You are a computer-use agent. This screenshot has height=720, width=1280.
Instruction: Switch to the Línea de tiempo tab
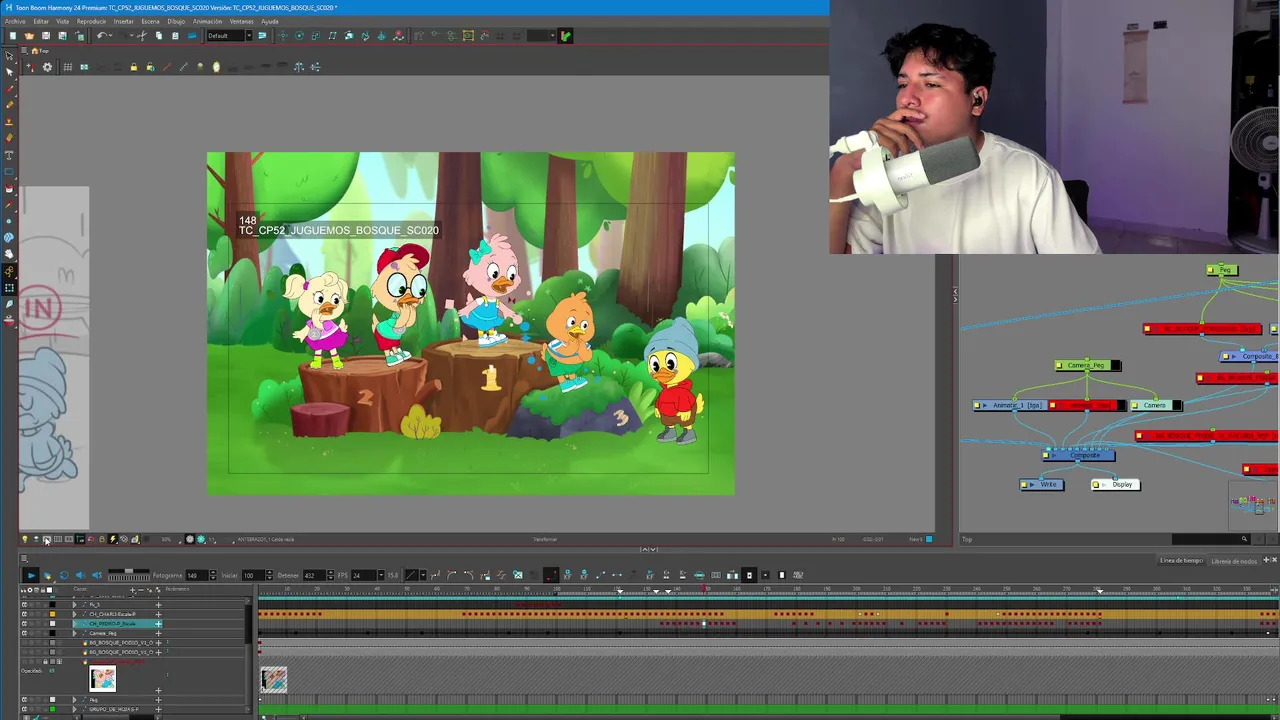[1181, 560]
